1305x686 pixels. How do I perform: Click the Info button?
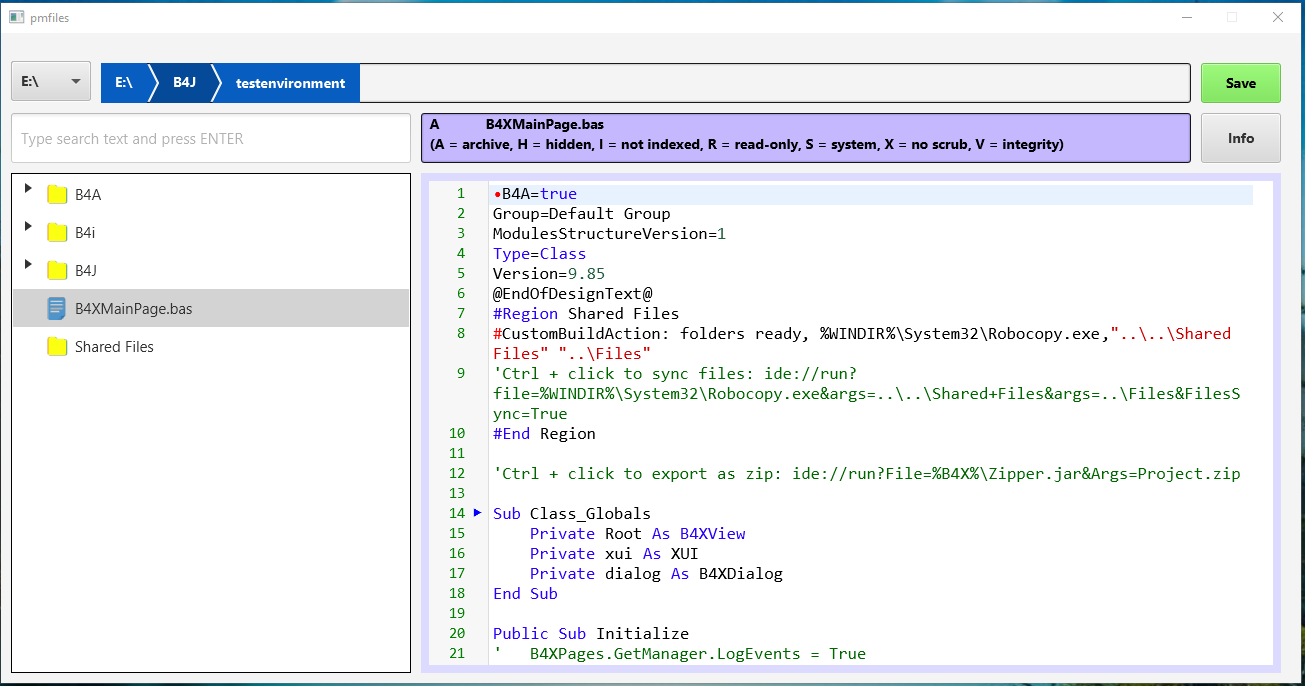(x=1240, y=138)
